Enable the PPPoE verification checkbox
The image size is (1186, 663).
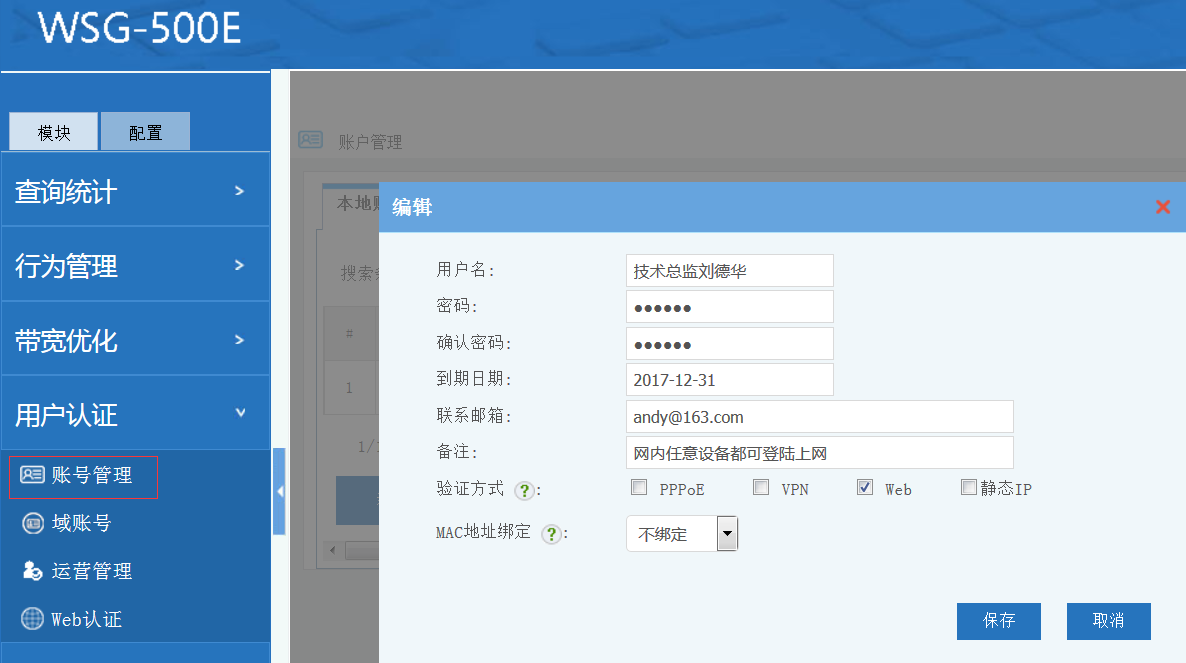(639, 488)
